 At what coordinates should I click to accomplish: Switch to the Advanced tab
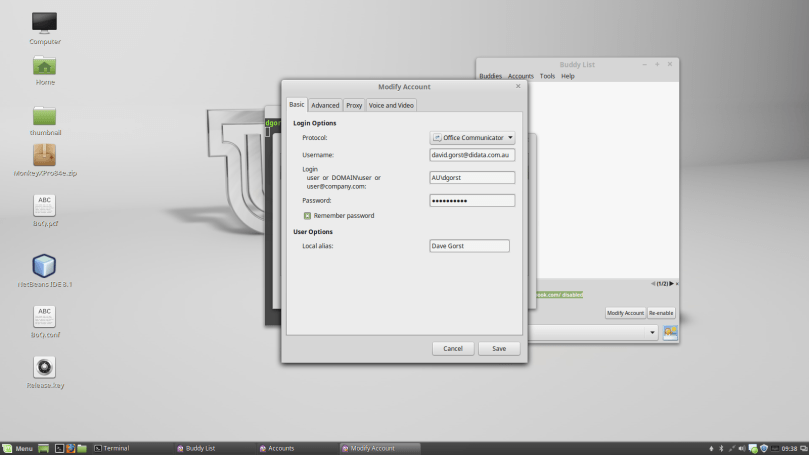tap(325, 105)
